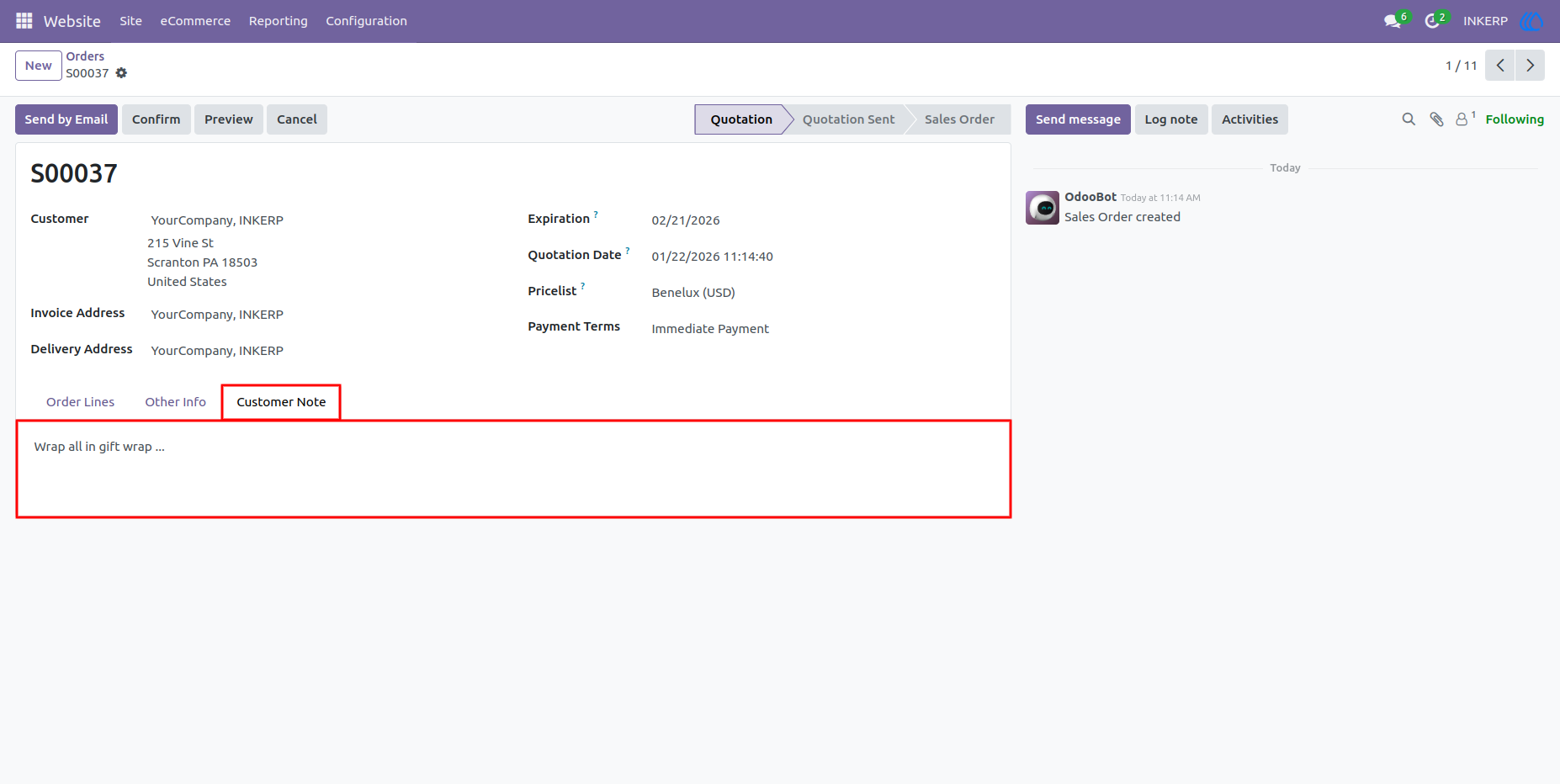This screenshot has width=1560, height=784.
Task: Open the eCommerce menu
Action: 195,21
